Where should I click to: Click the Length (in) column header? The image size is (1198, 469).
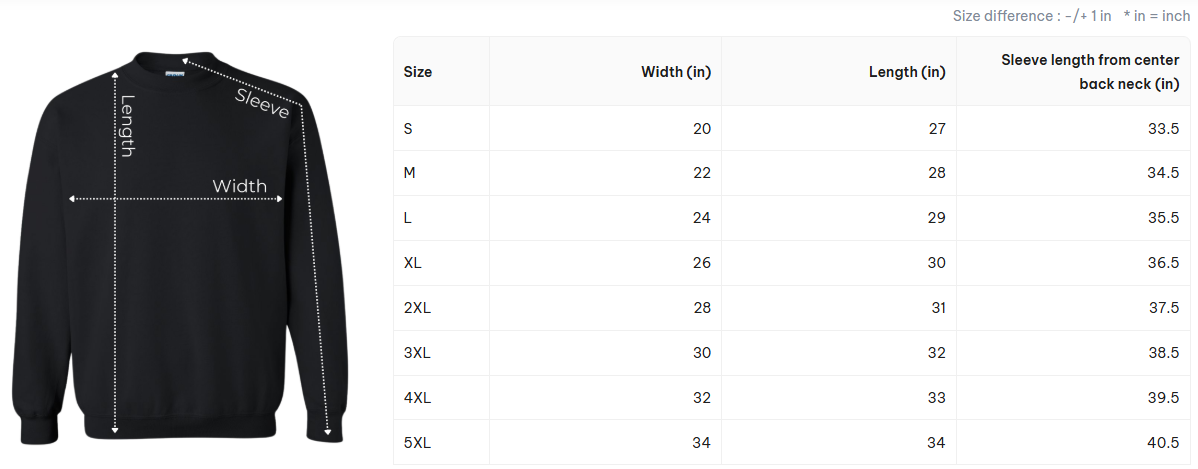click(906, 72)
